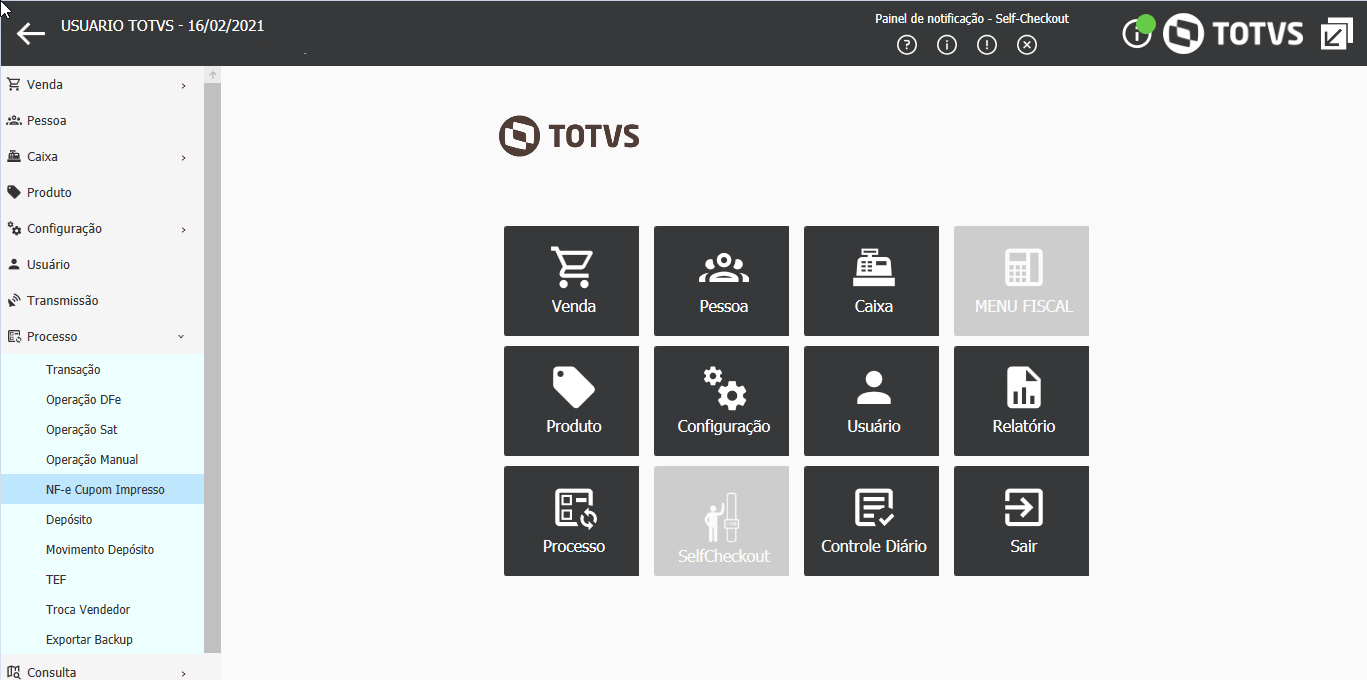Image resolution: width=1367 pixels, height=680 pixels.
Task: Click the signal icon beside Transmissão in the sidebar
Action: coord(14,300)
